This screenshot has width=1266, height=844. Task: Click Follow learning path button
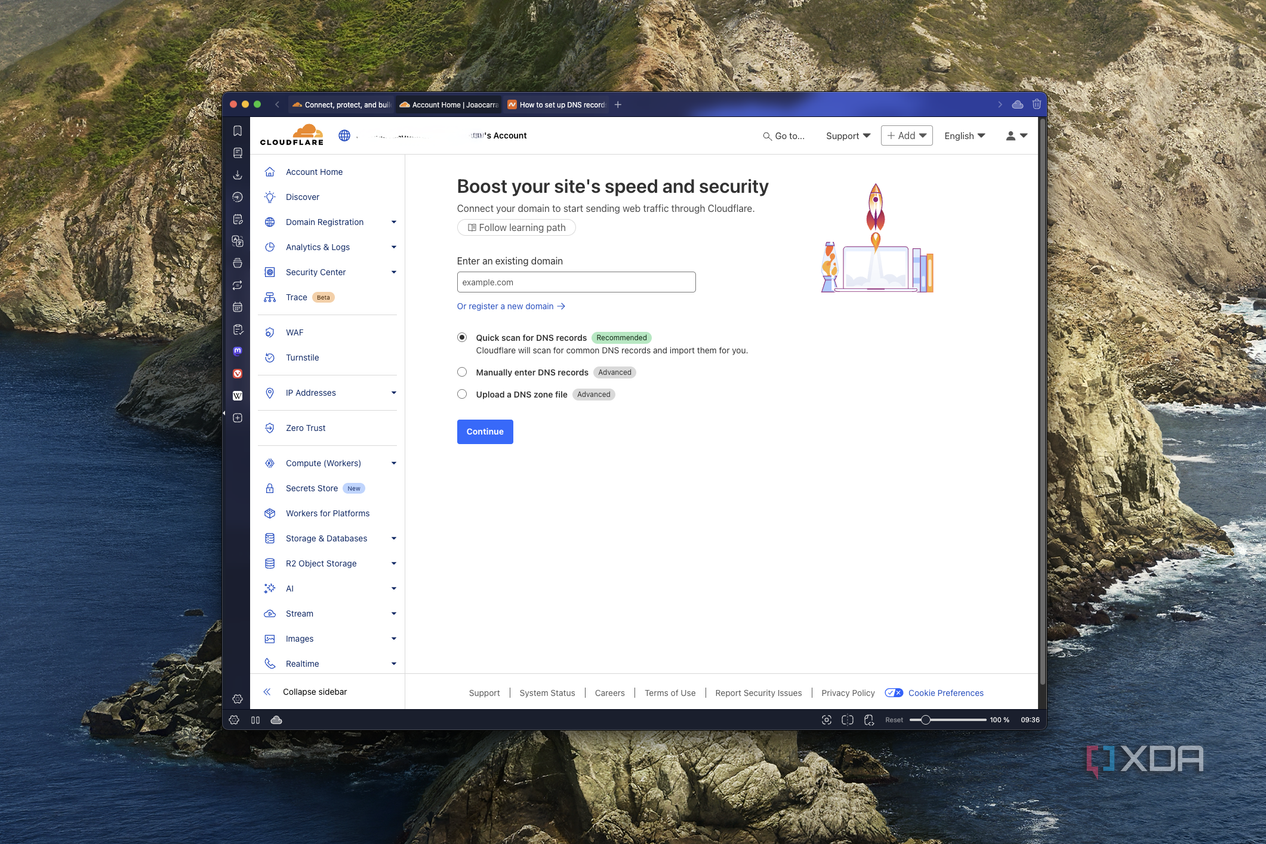pyautogui.click(x=516, y=227)
